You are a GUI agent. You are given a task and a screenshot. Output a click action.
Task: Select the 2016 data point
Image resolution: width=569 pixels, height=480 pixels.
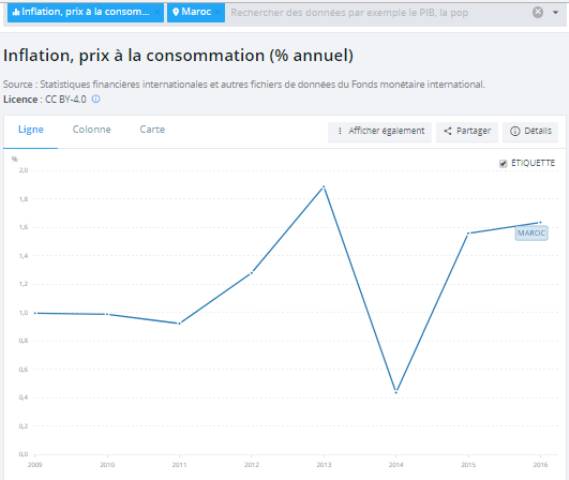[540, 222]
